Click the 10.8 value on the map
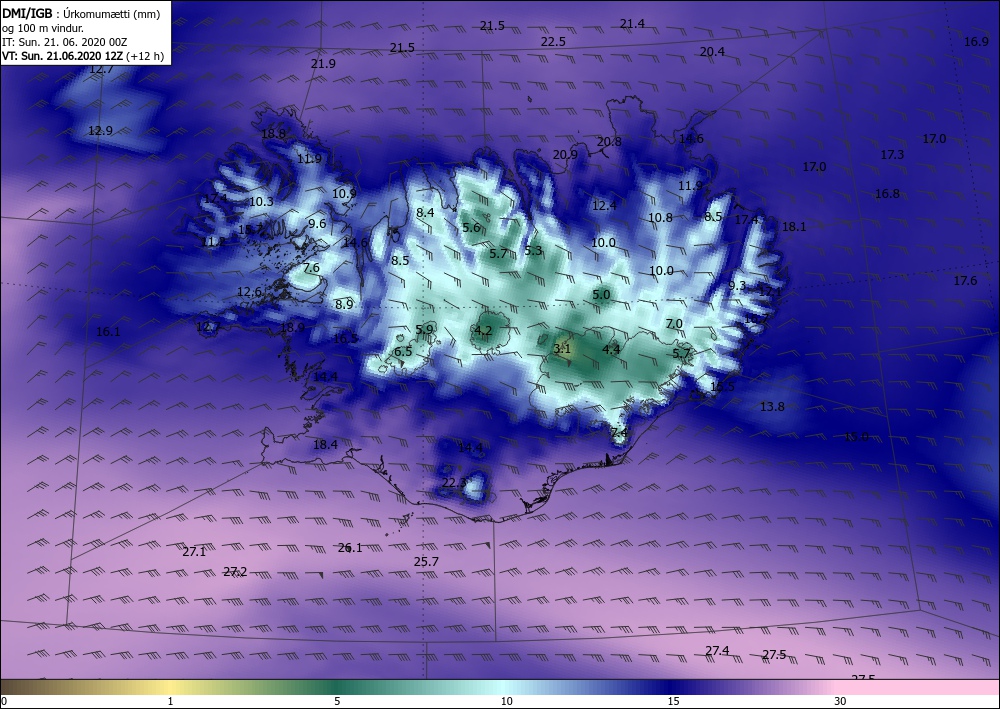Viewport: 1000px width, 709px height. point(660,217)
